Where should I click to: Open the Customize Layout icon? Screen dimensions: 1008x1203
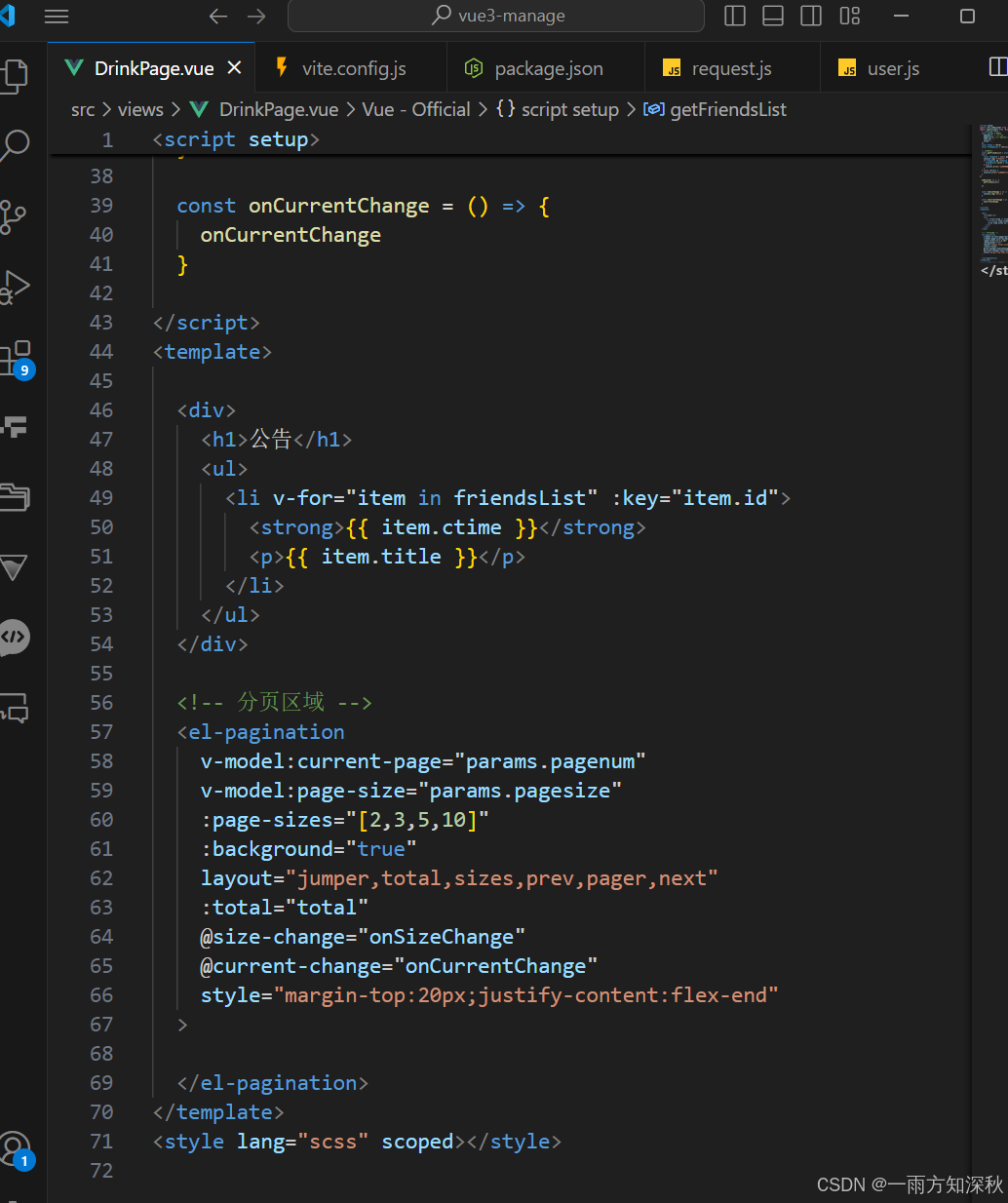tap(850, 16)
